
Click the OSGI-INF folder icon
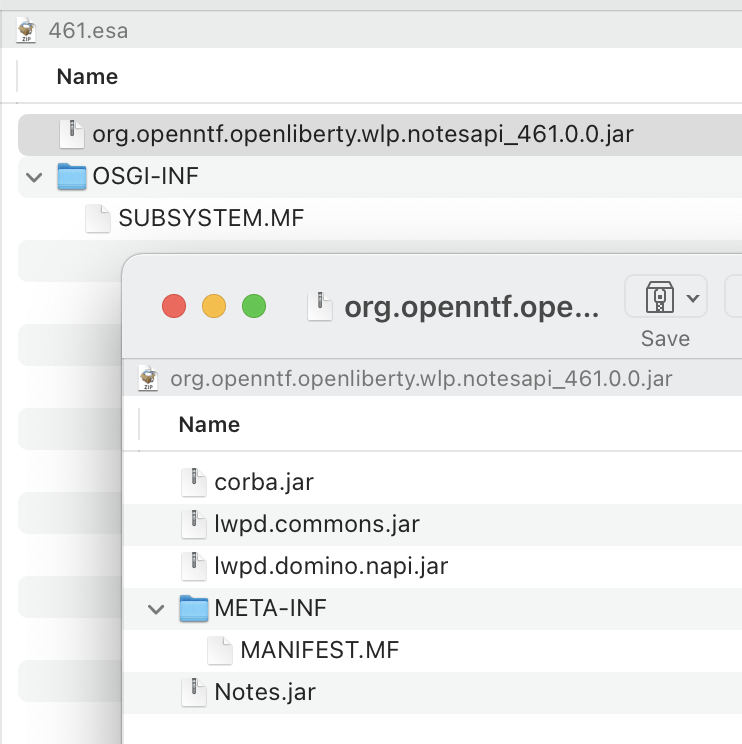pos(72,177)
